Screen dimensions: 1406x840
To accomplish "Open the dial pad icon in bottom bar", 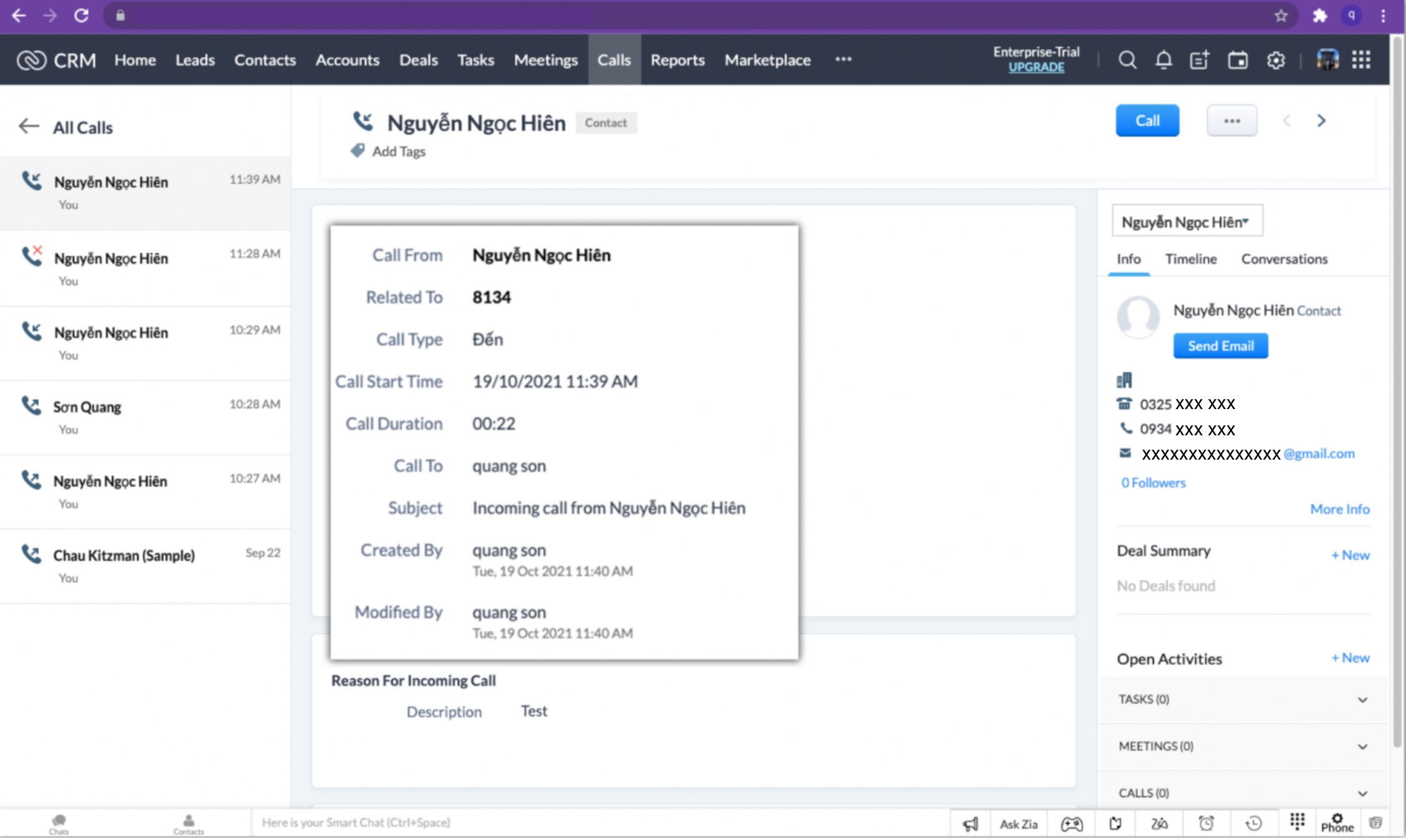I will 1297,822.
